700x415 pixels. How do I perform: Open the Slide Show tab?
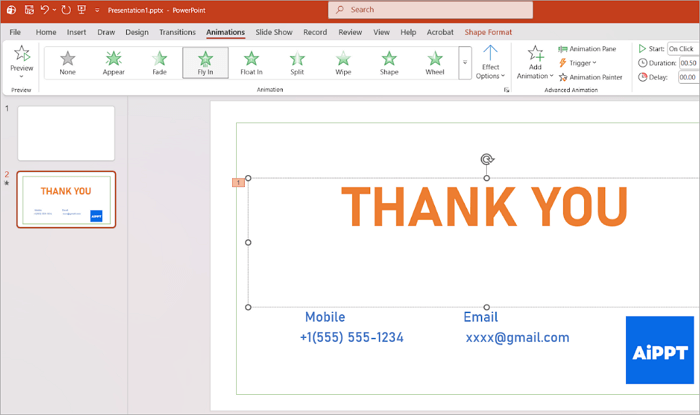point(274,32)
